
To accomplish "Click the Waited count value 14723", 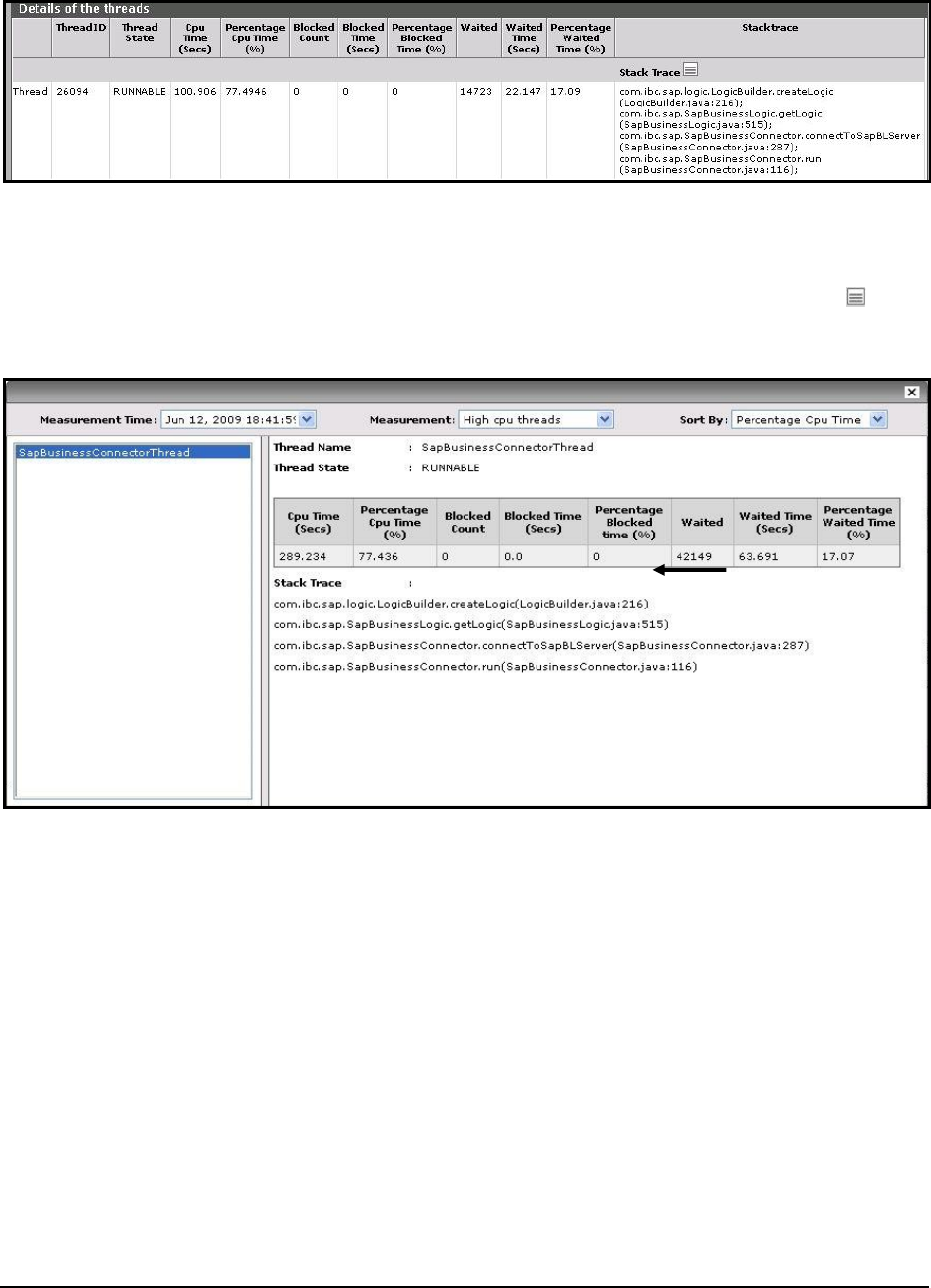I will (x=474, y=91).
